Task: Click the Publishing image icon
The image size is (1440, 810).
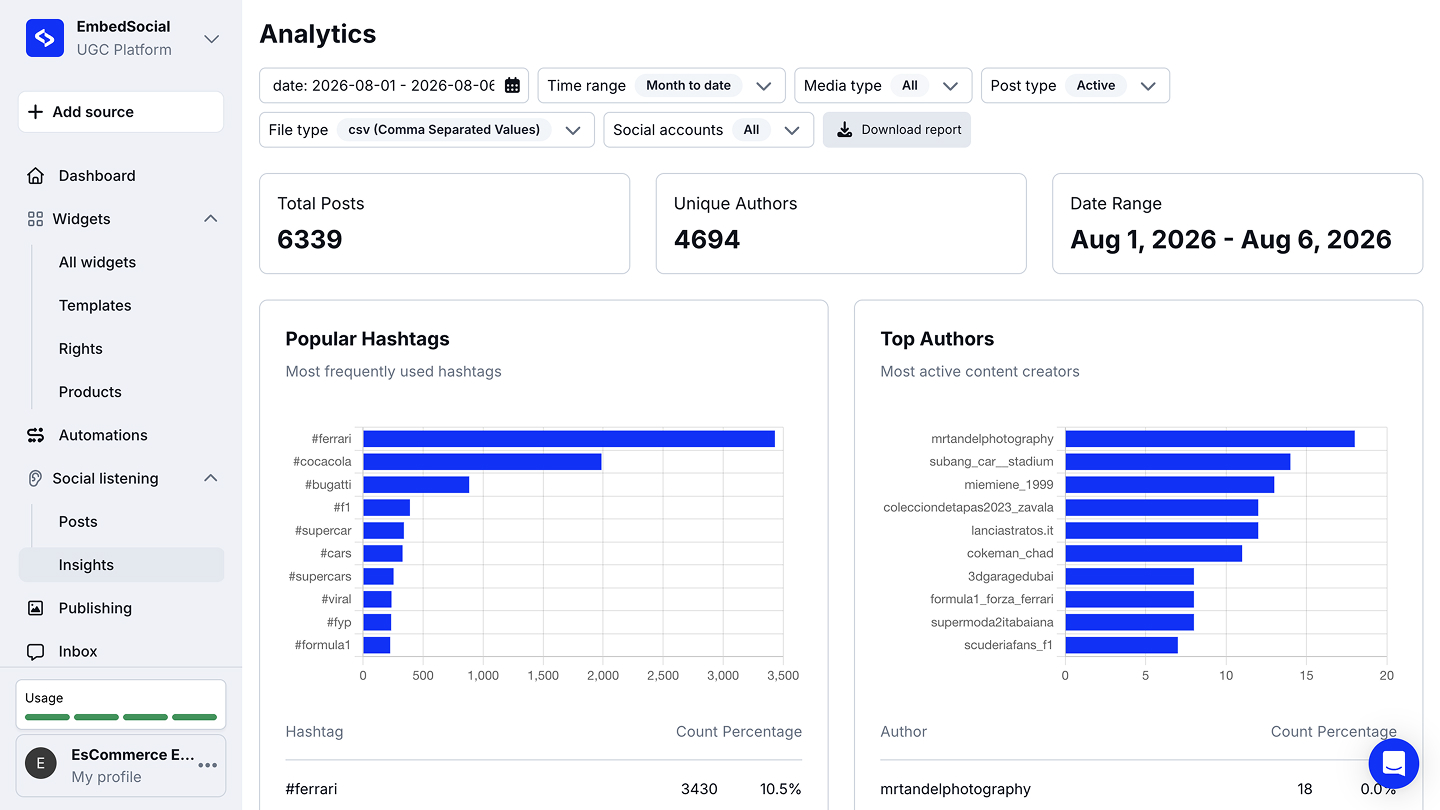Action: point(36,608)
